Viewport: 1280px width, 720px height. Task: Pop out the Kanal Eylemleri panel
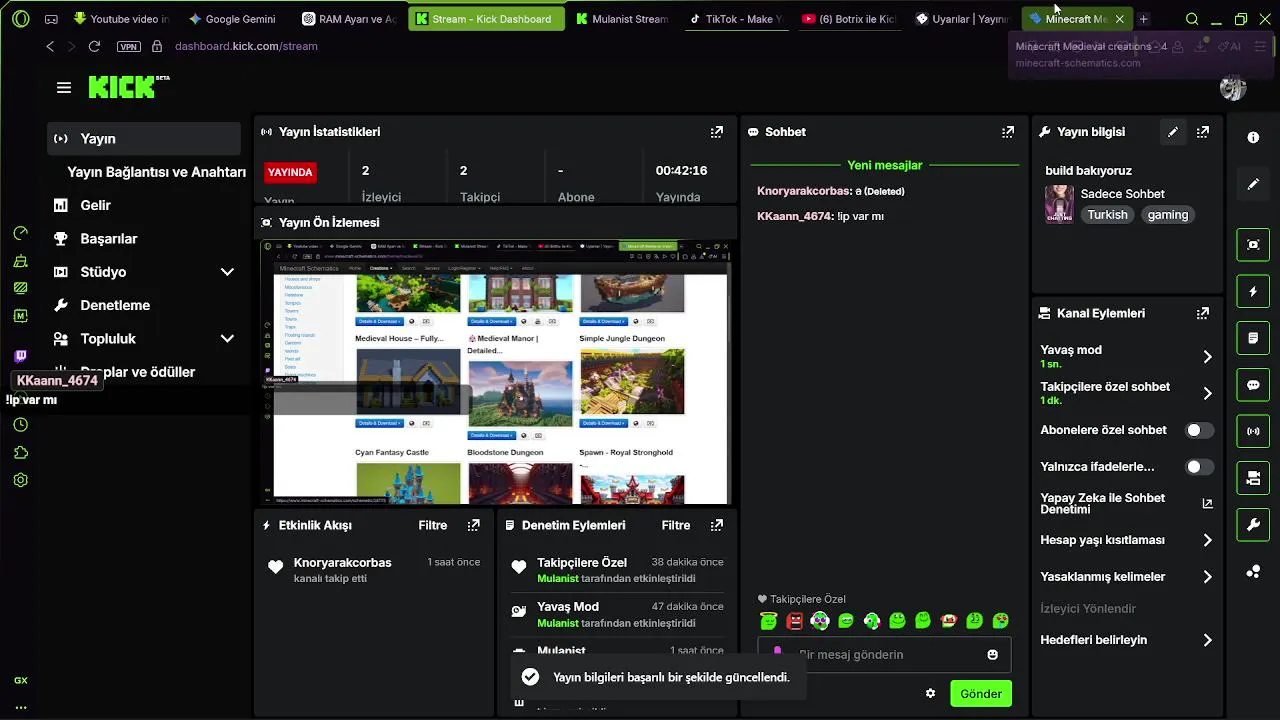pos(1203,313)
